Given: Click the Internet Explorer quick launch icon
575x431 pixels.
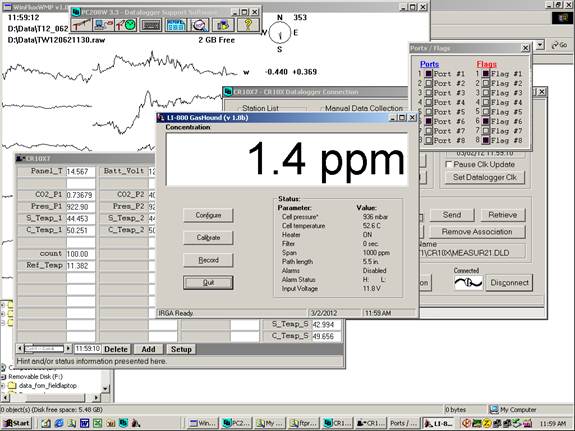Looking at the screenshot, I should click(x=59, y=423).
